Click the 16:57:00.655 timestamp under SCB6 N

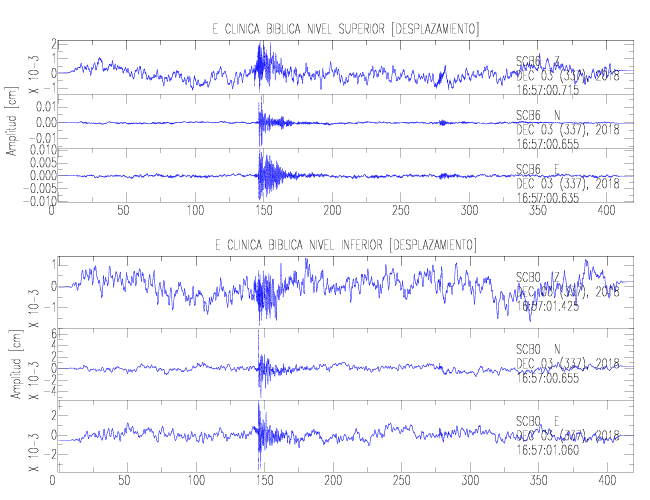pos(547,144)
